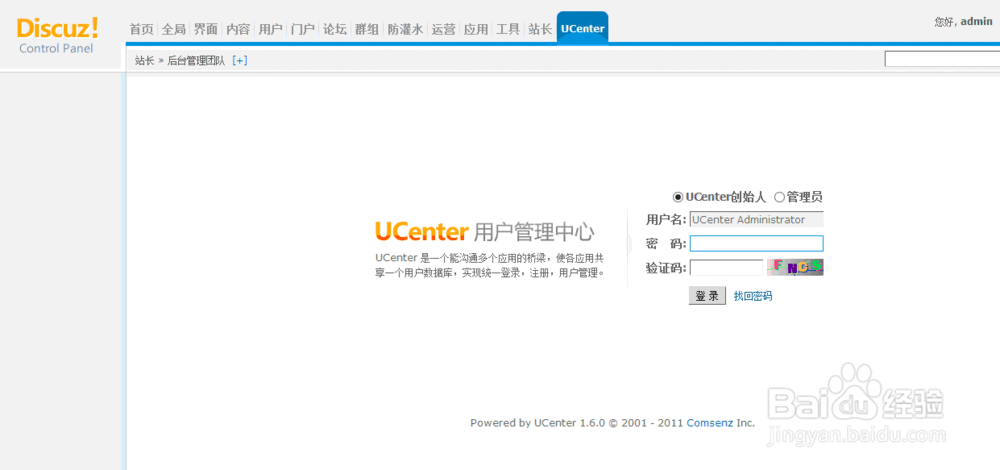Click the UCenter 用户管理中心 logo
This screenshot has width=1000, height=470.
[x=485, y=231]
